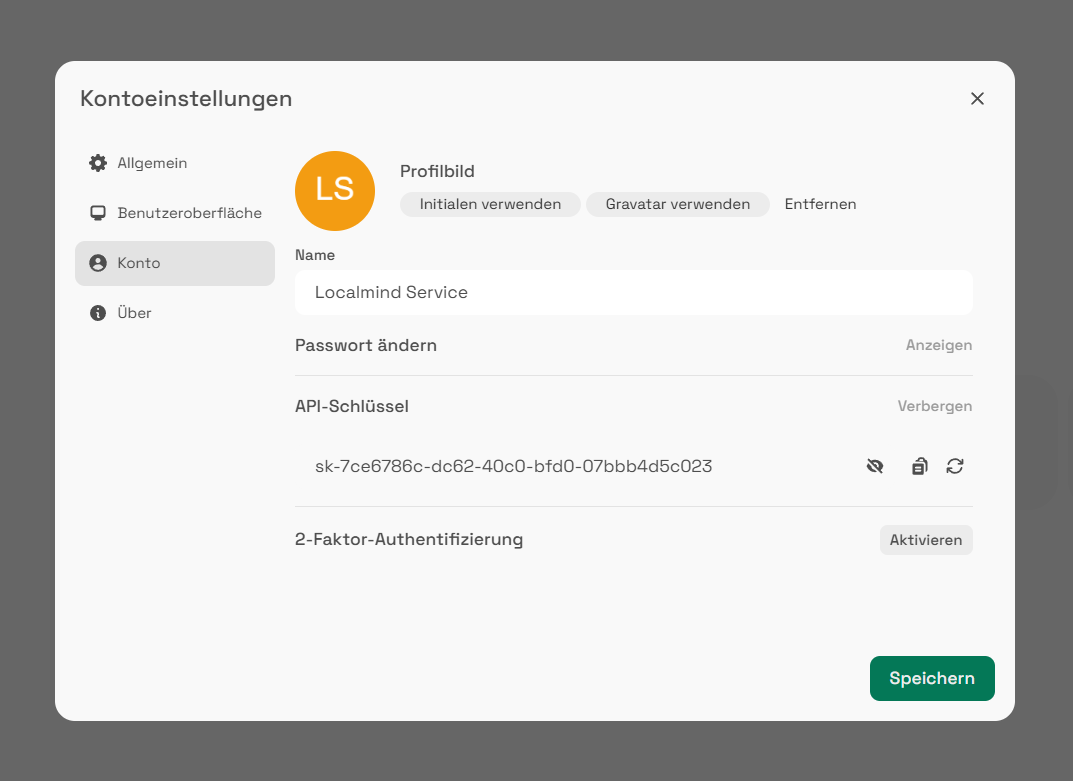
Task: Select the Benutzeroberfläche monitor icon
Action: pyautogui.click(x=98, y=213)
